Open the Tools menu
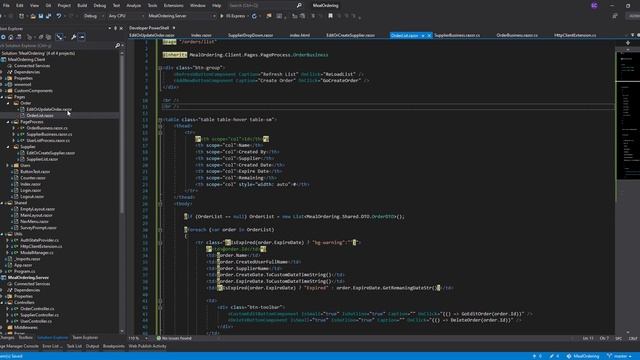Viewport: 640px width, 360px height. 152,6
